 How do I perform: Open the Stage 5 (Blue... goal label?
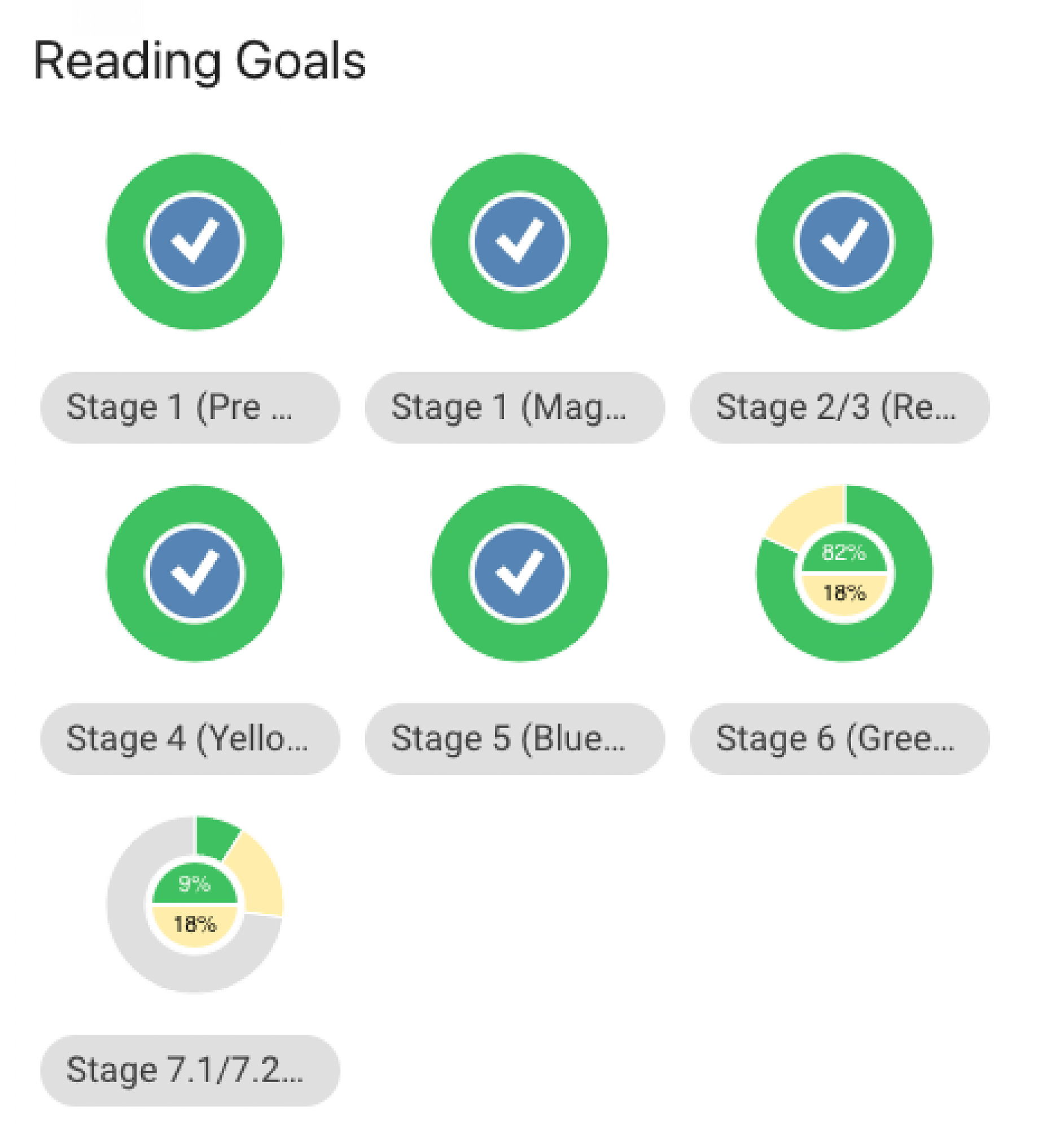514,739
